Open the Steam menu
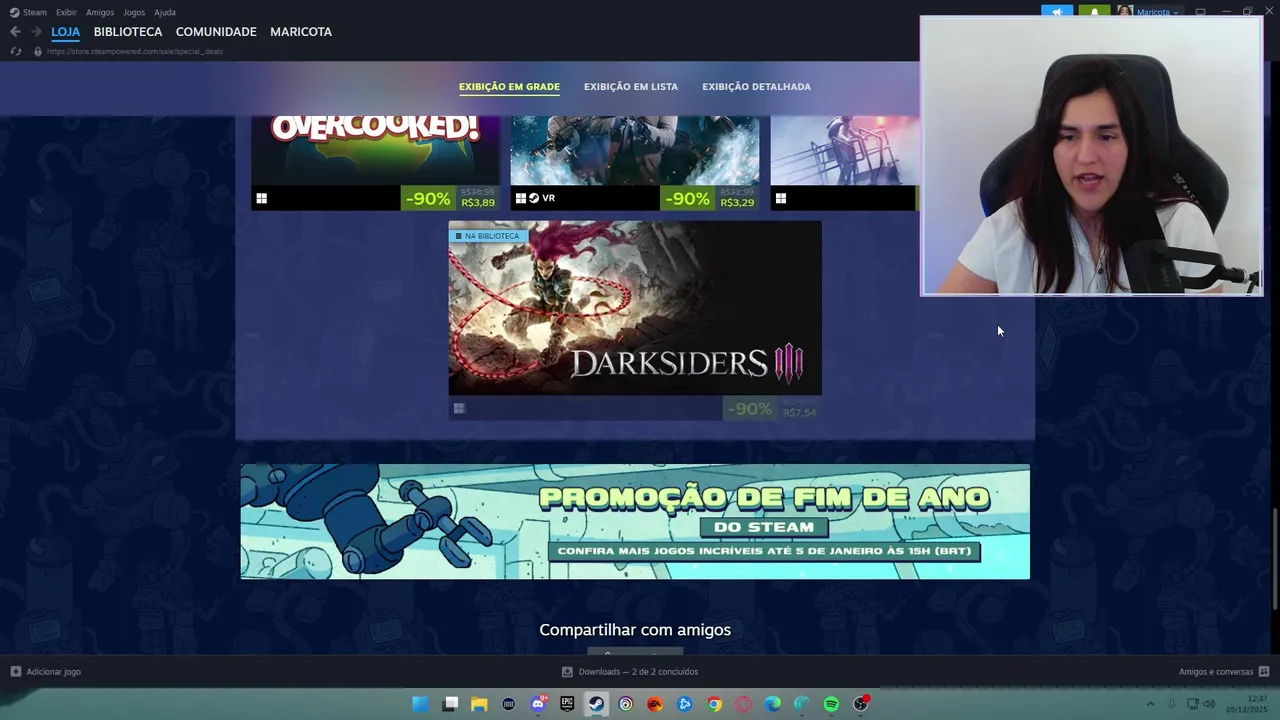Screen dimensions: 1280x720 pyautogui.click(x=29, y=12)
